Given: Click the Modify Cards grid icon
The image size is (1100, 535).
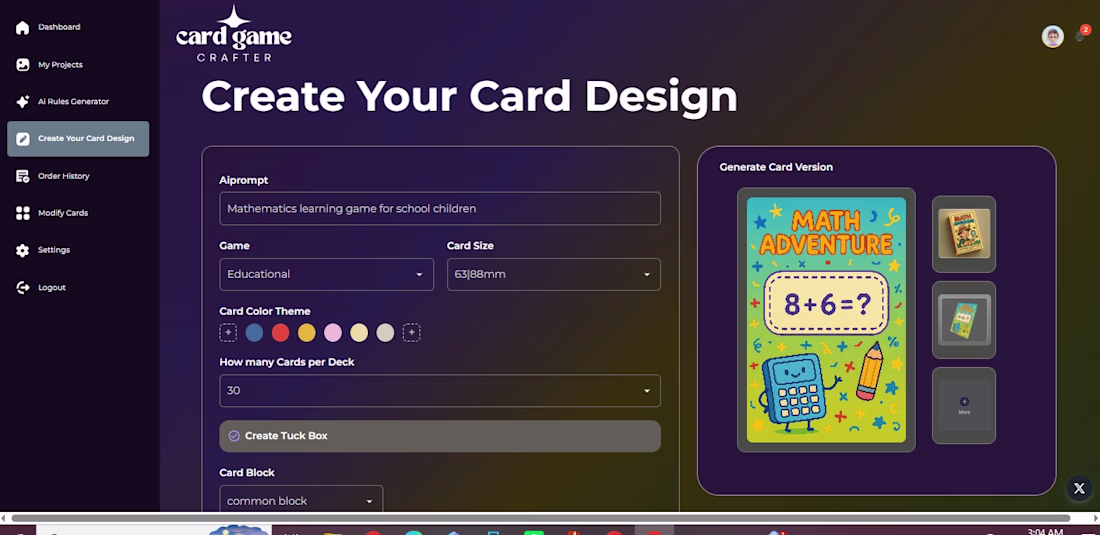Looking at the screenshot, I should click(22, 213).
